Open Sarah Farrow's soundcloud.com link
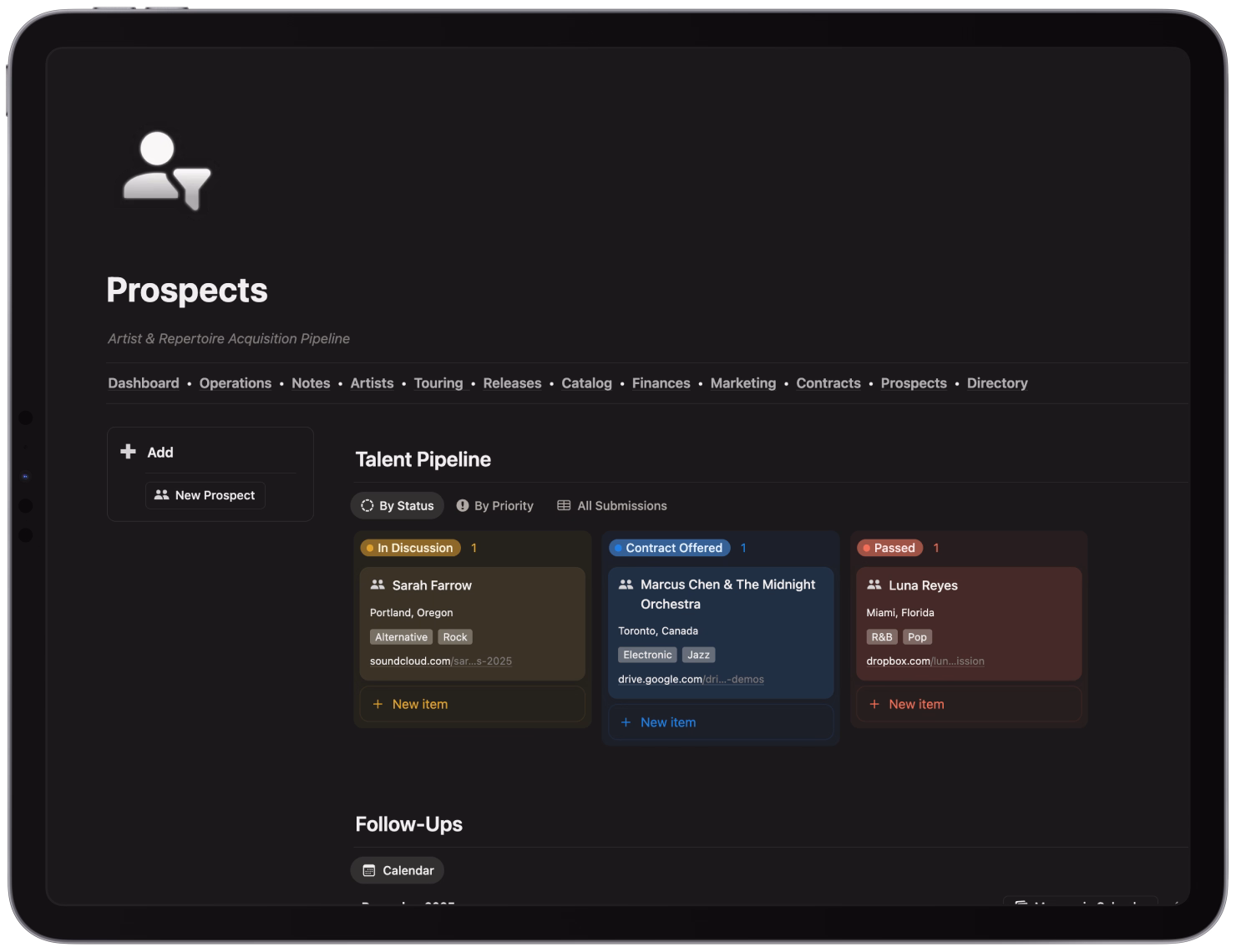The image size is (1236, 952). [441, 661]
